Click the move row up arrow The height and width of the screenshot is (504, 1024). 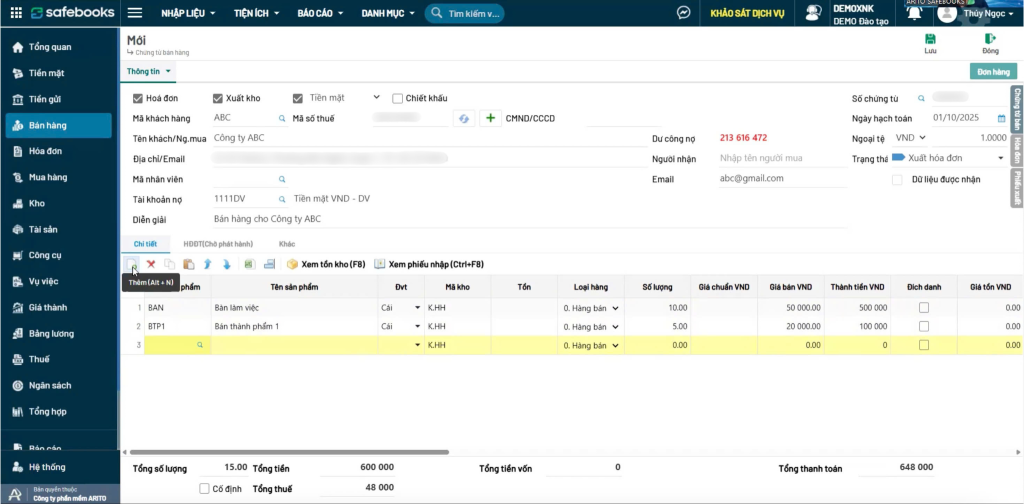pyautogui.click(x=208, y=264)
